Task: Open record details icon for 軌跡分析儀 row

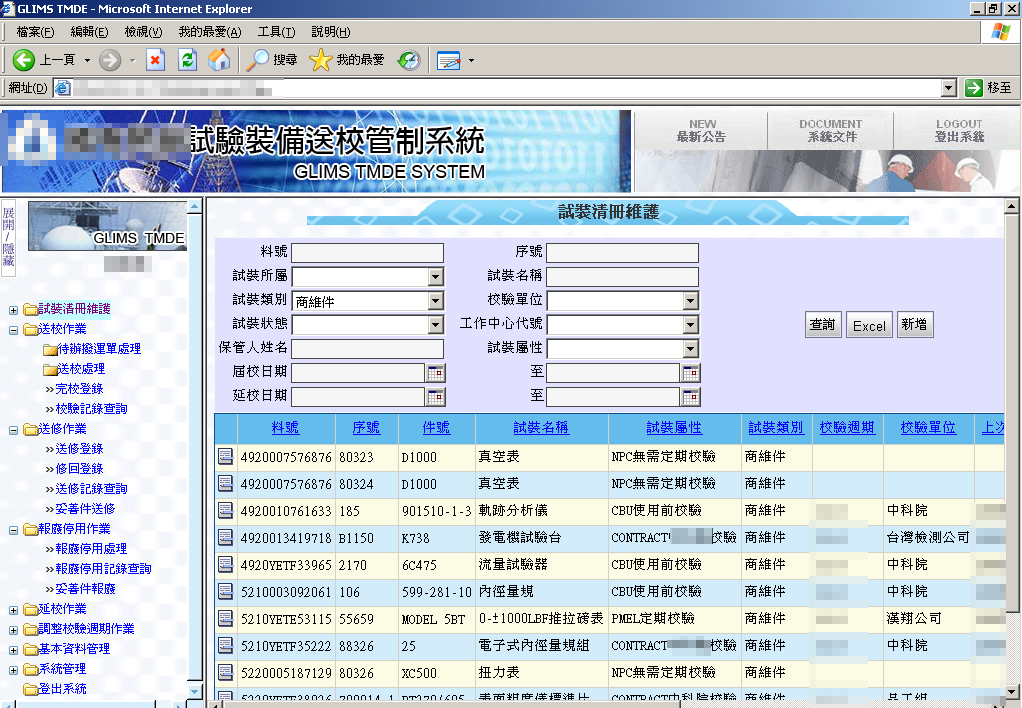Action: (x=226, y=511)
